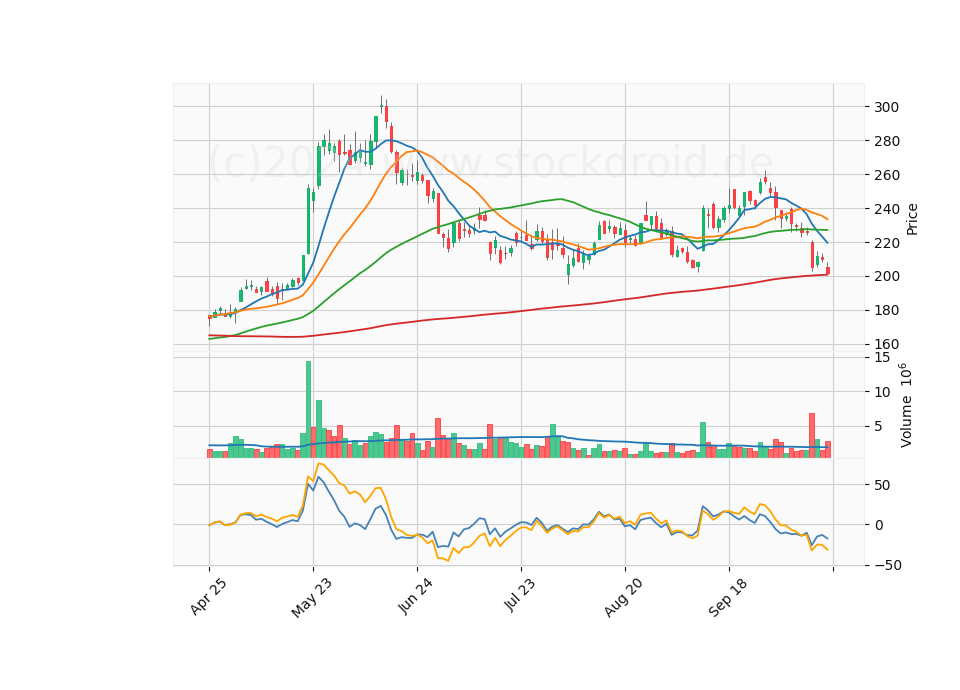The image size is (960, 690).
Task: Click the 240 price axis value
Action: pyautogui.click(x=887, y=209)
